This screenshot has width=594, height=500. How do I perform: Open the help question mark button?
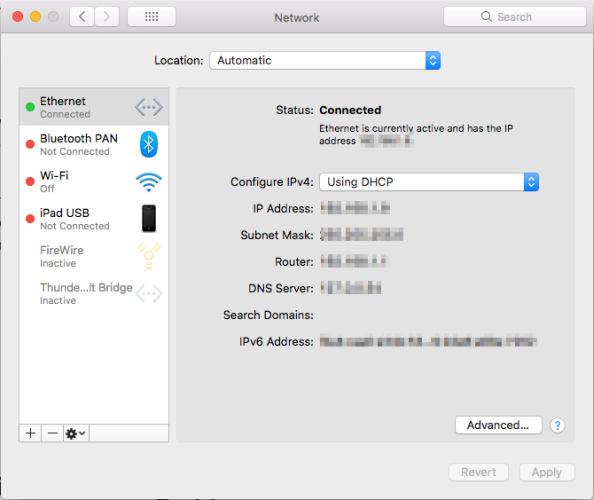pyautogui.click(x=558, y=425)
